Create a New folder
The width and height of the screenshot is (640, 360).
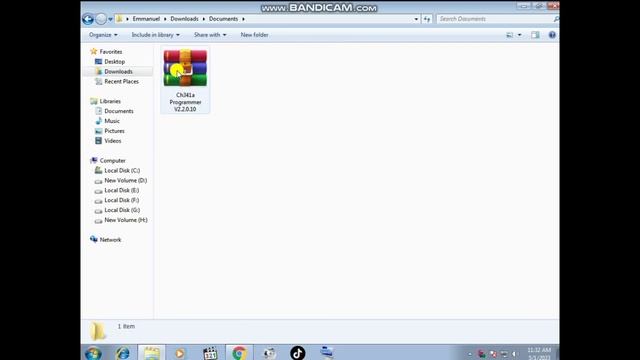pos(254,35)
